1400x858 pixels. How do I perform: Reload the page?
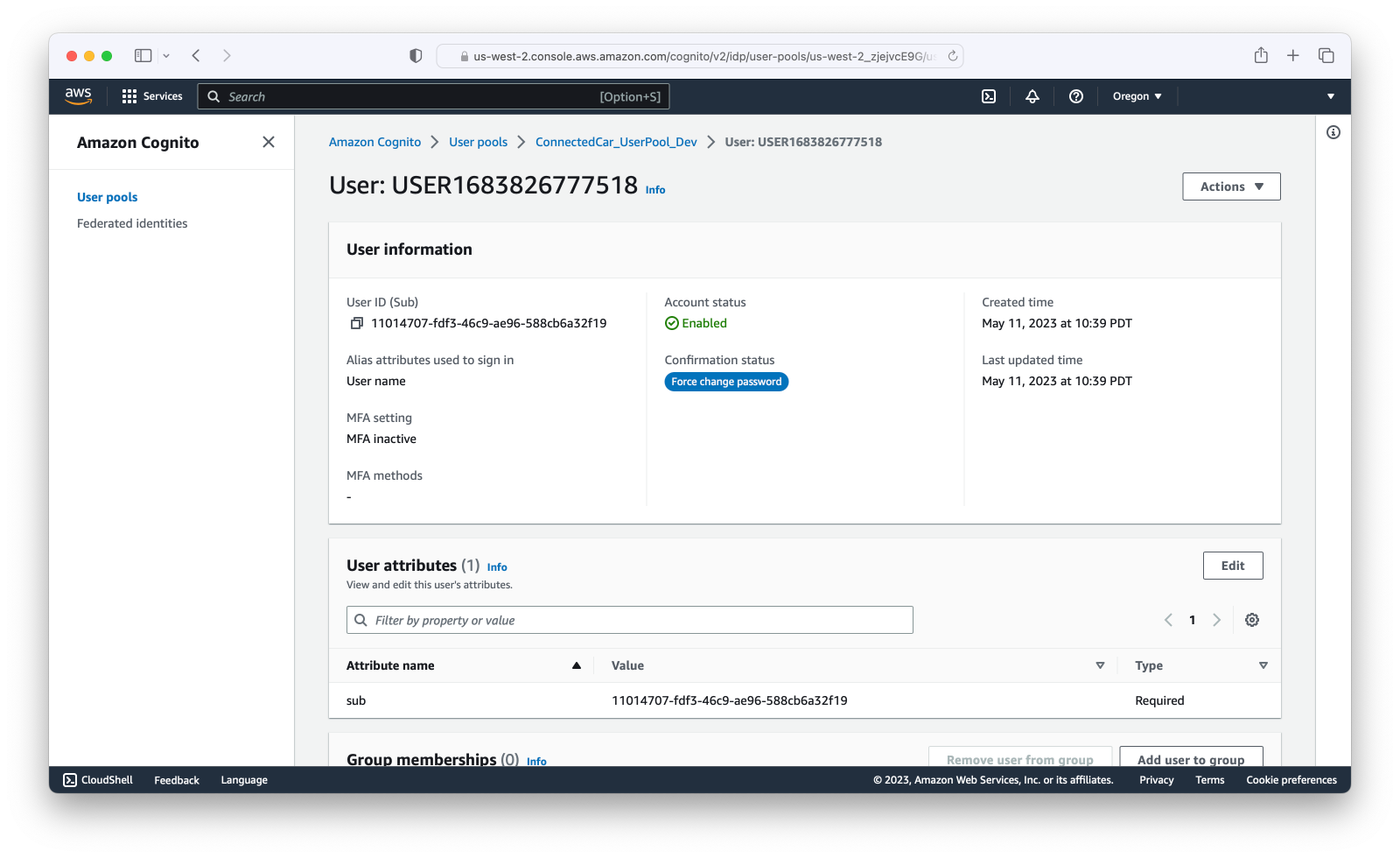pyautogui.click(x=953, y=55)
